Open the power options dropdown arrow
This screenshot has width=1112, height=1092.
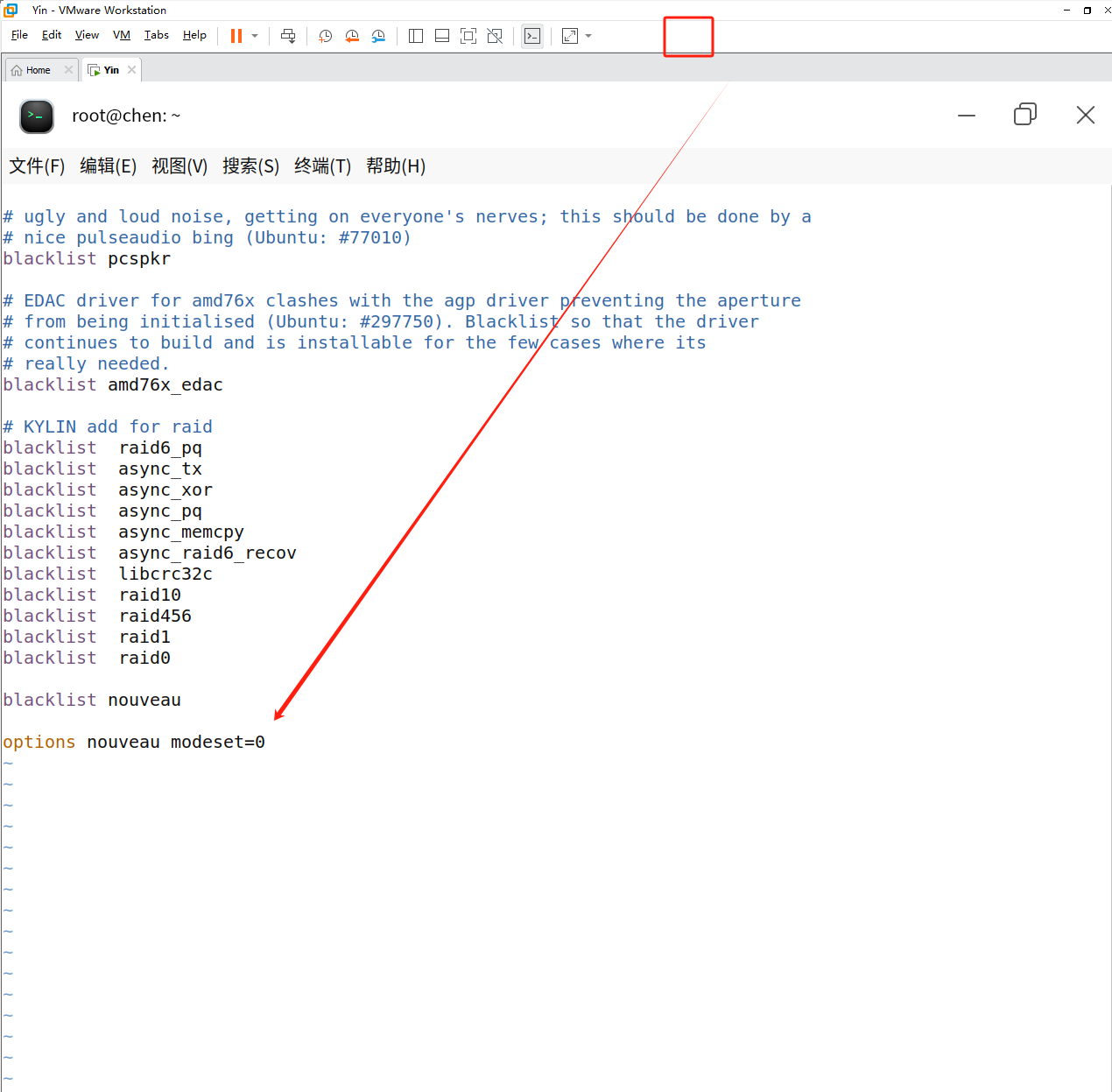[x=255, y=36]
